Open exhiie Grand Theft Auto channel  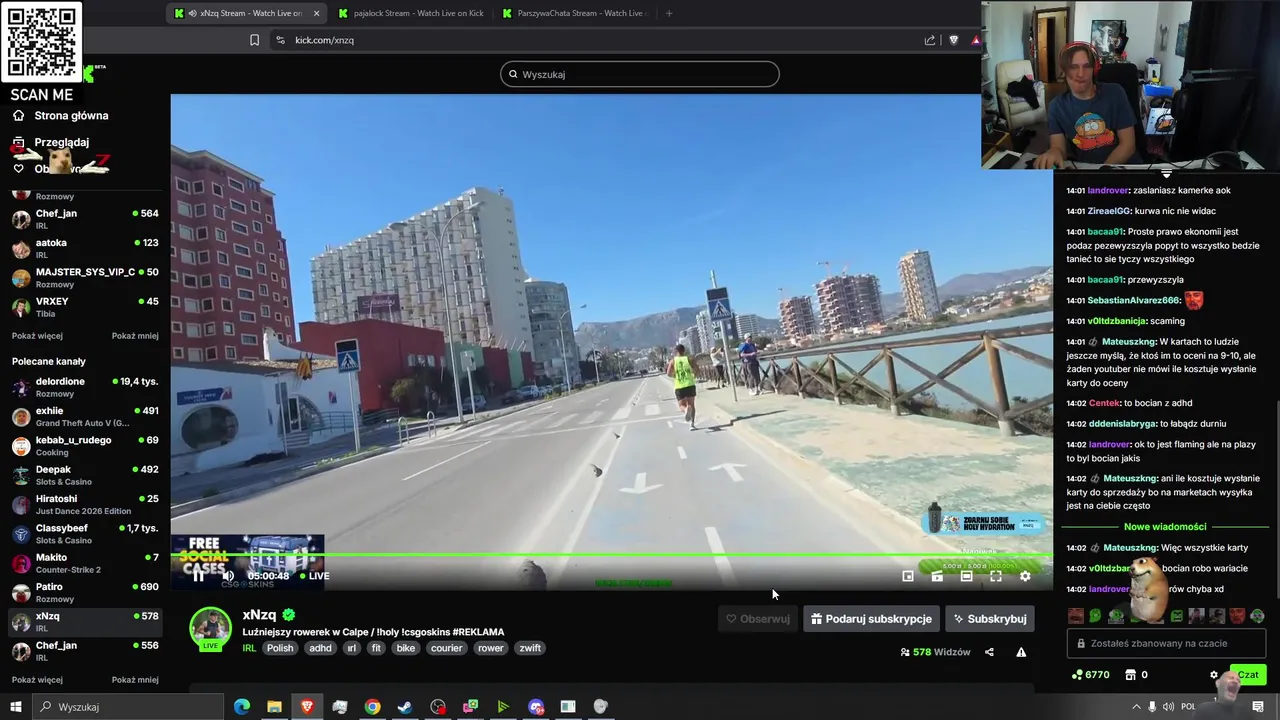[84, 416]
